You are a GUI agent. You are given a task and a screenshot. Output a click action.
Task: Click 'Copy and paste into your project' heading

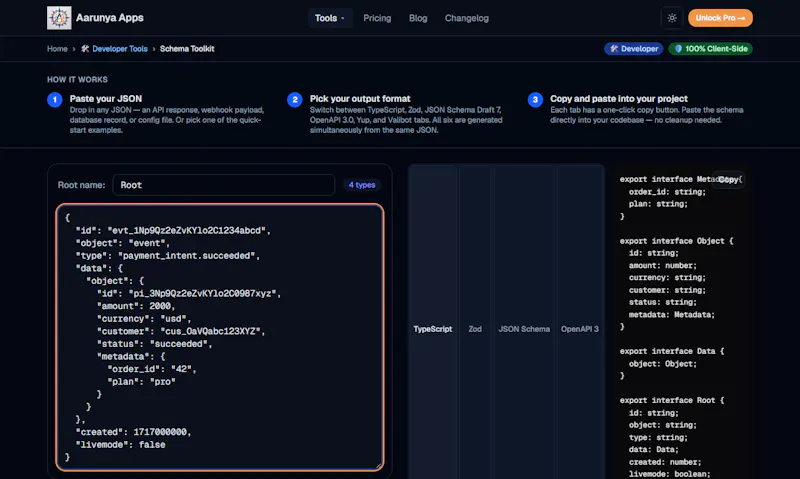tap(618, 98)
